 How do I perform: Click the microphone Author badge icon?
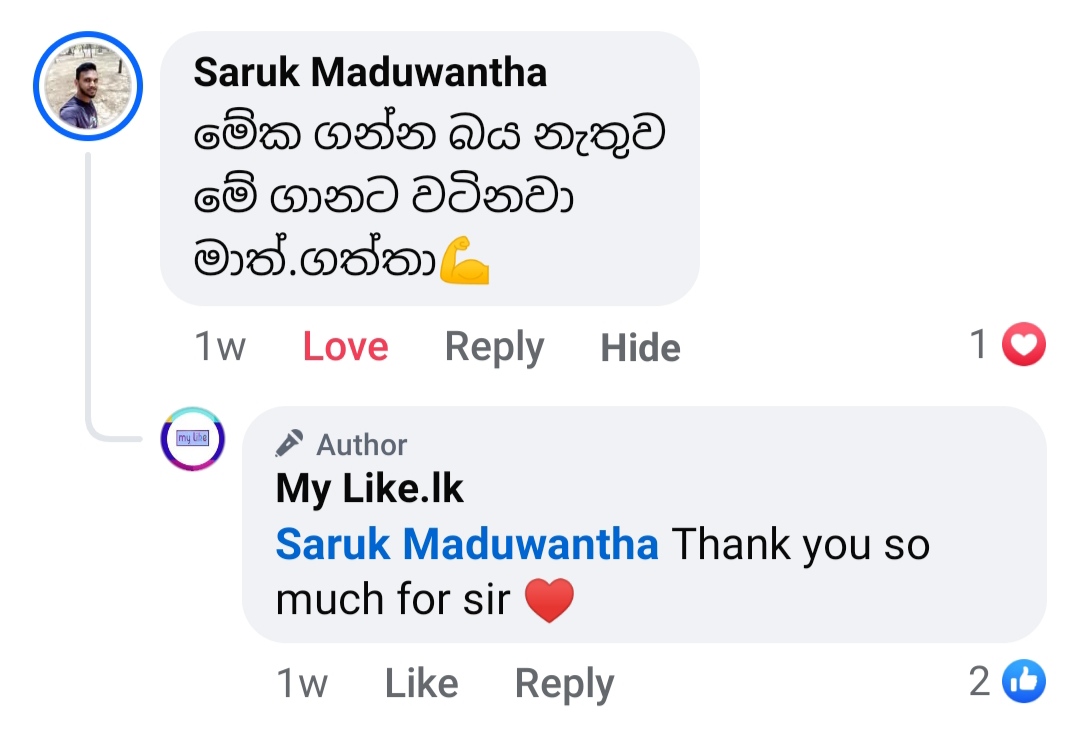[290, 443]
